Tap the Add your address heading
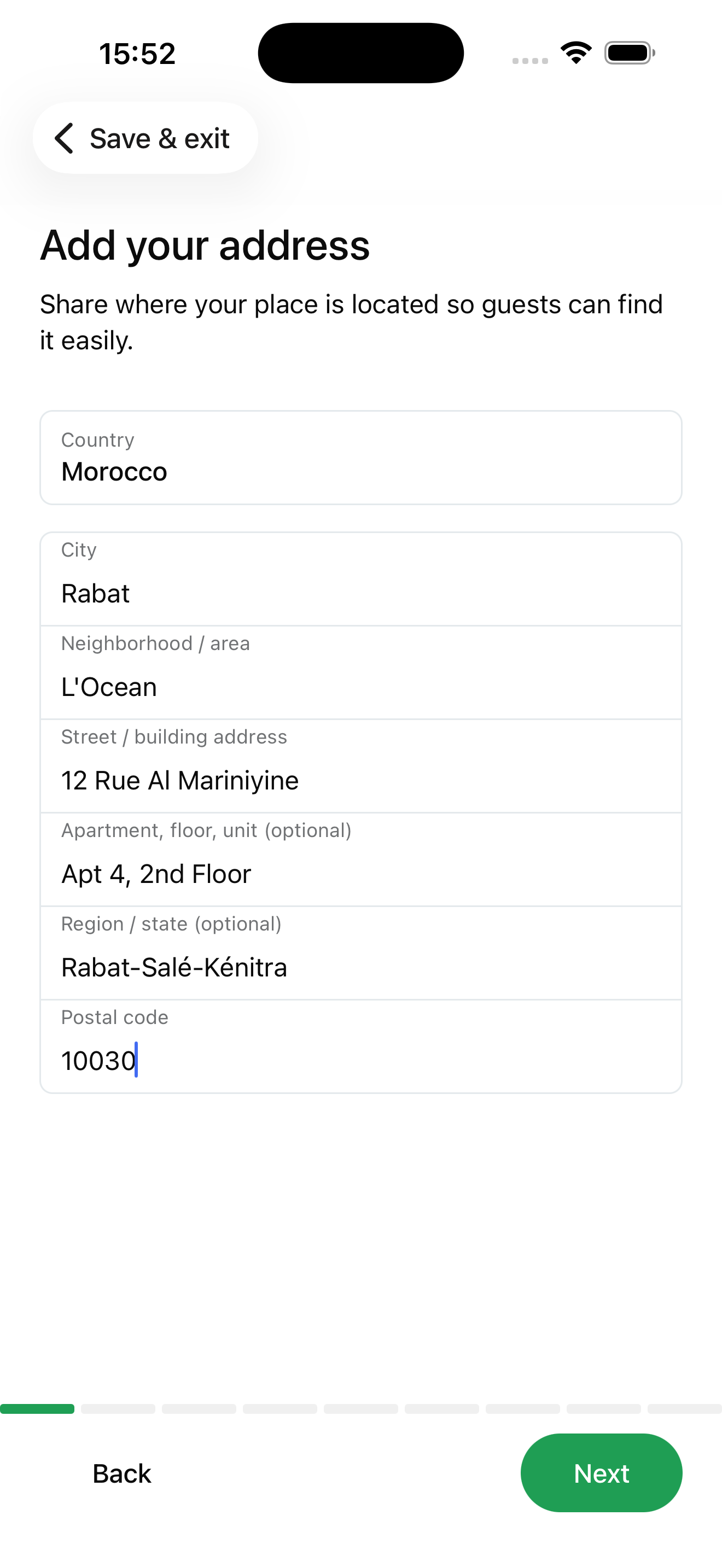Viewport: 722px width, 1568px height. (x=205, y=245)
